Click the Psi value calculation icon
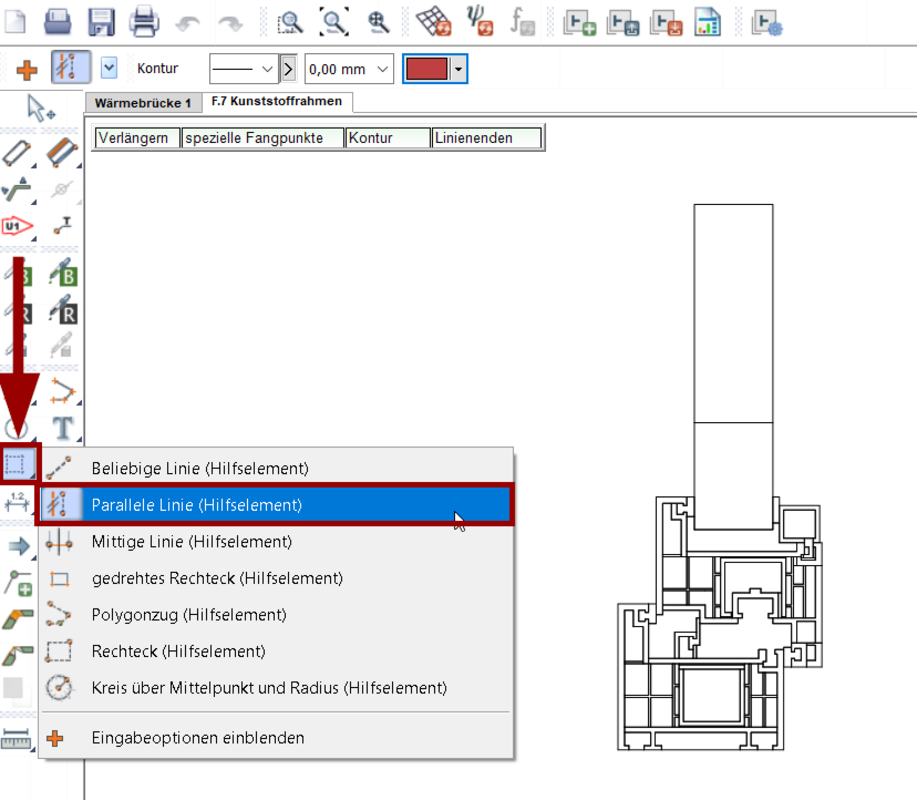917x800 pixels. (x=481, y=21)
